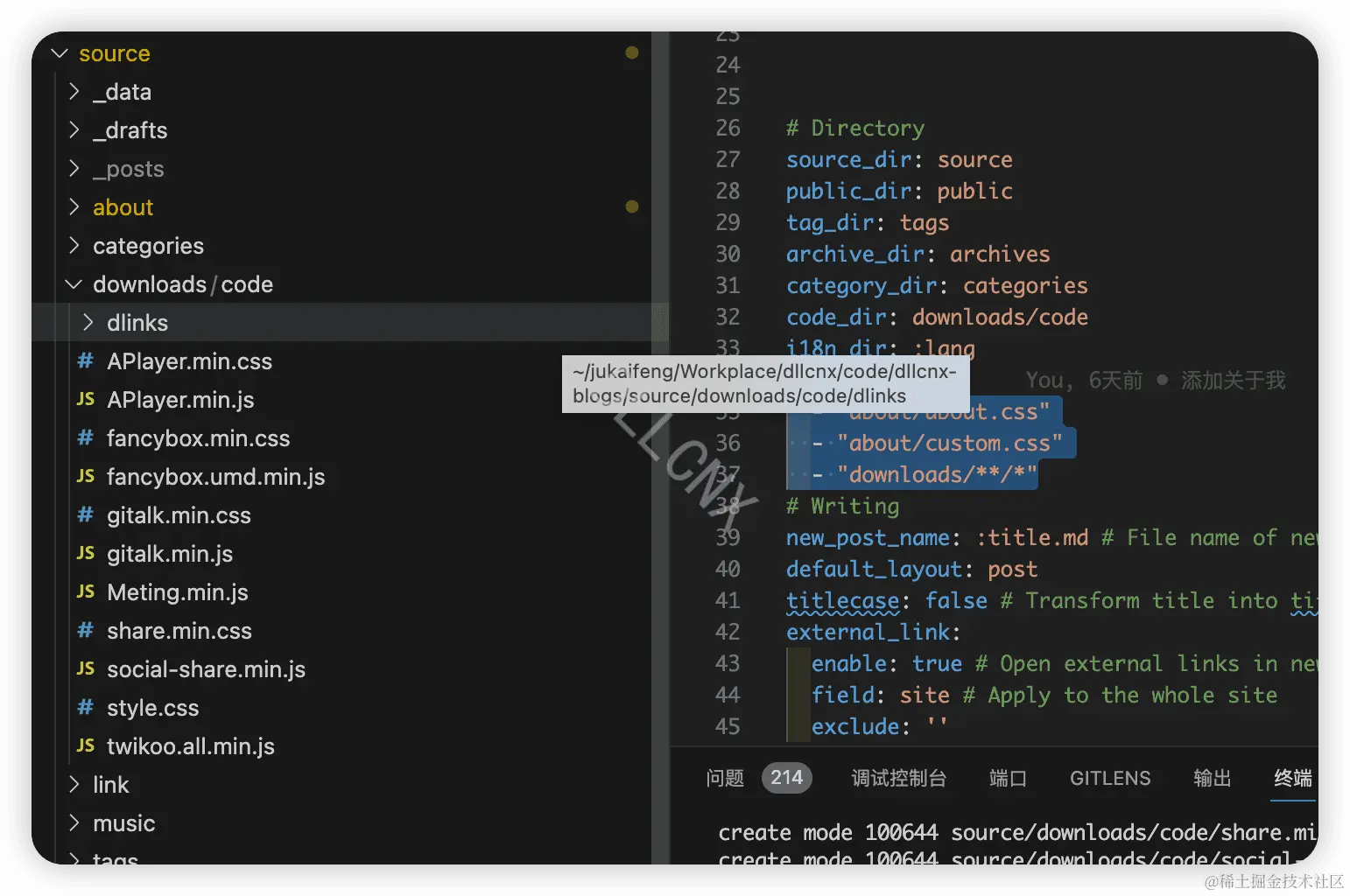This screenshot has width=1350, height=896.
Task: Expand the _data folder chevron
Action: (74, 92)
